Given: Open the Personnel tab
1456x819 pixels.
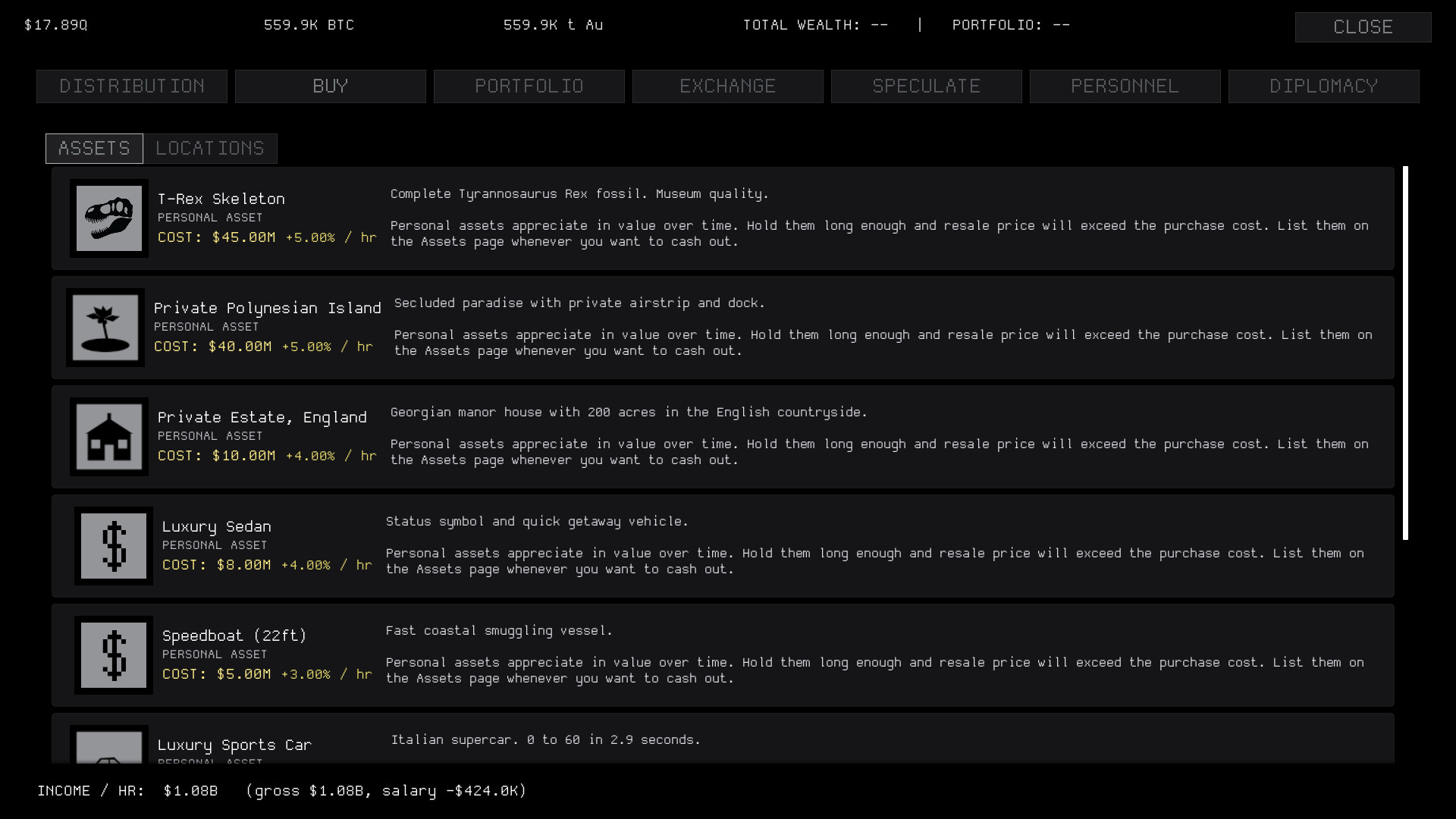Looking at the screenshot, I should 1125,86.
